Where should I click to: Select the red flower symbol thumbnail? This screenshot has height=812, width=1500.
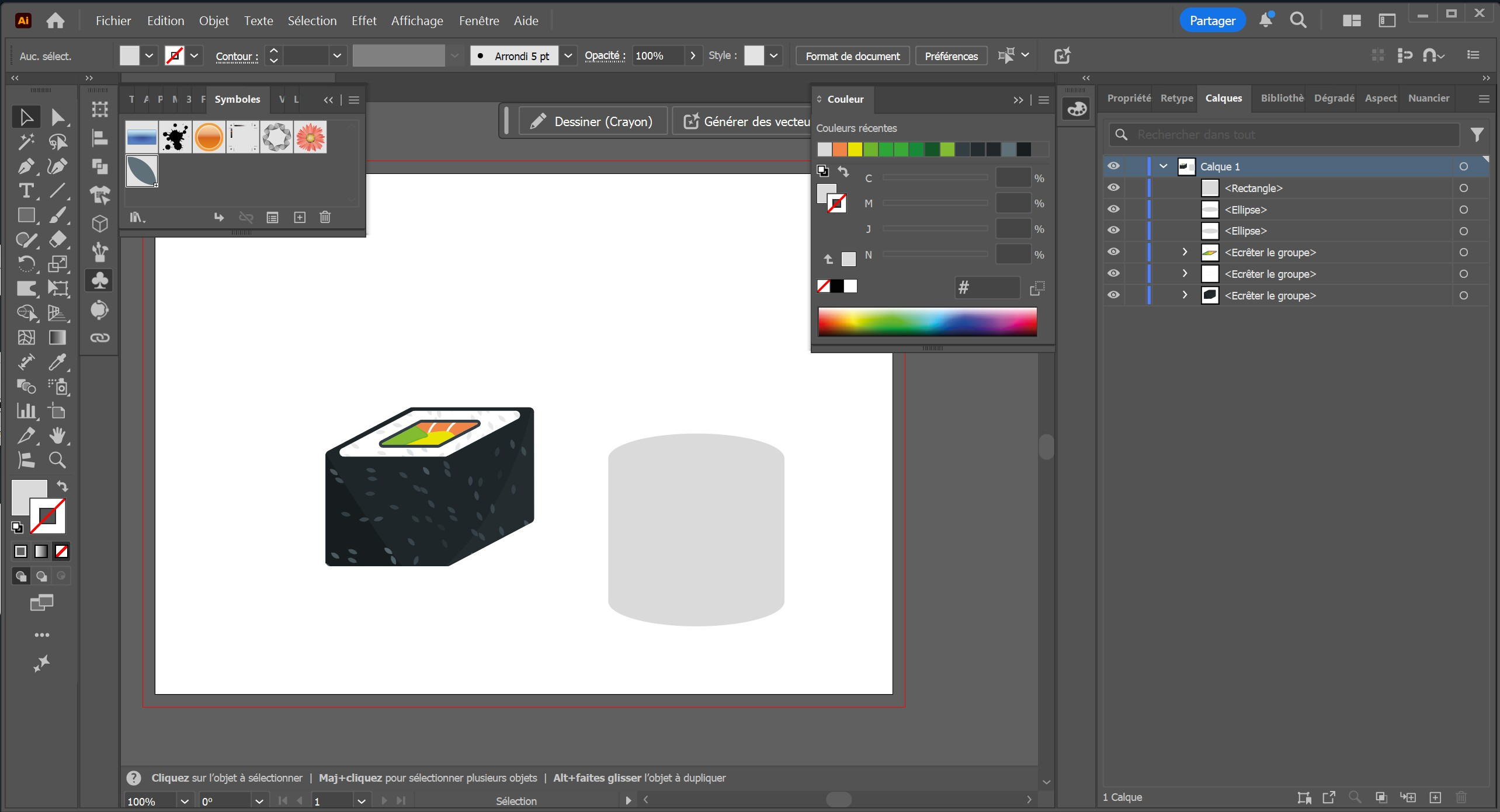coord(310,138)
